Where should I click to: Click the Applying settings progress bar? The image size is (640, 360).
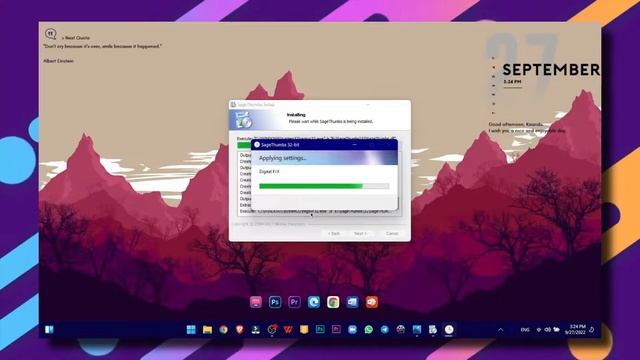[324, 186]
